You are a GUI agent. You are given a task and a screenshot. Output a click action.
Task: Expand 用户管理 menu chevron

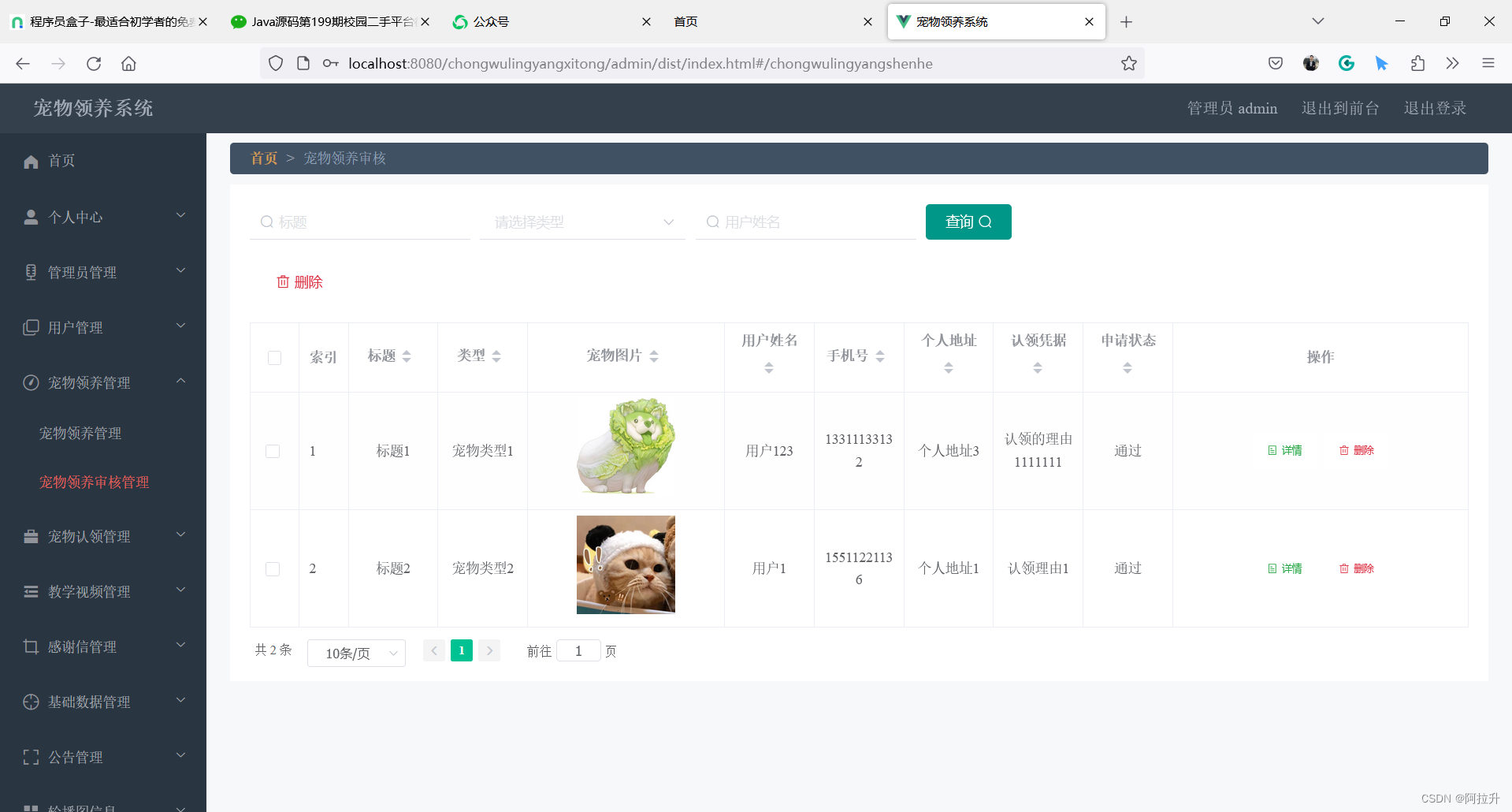click(x=180, y=326)
